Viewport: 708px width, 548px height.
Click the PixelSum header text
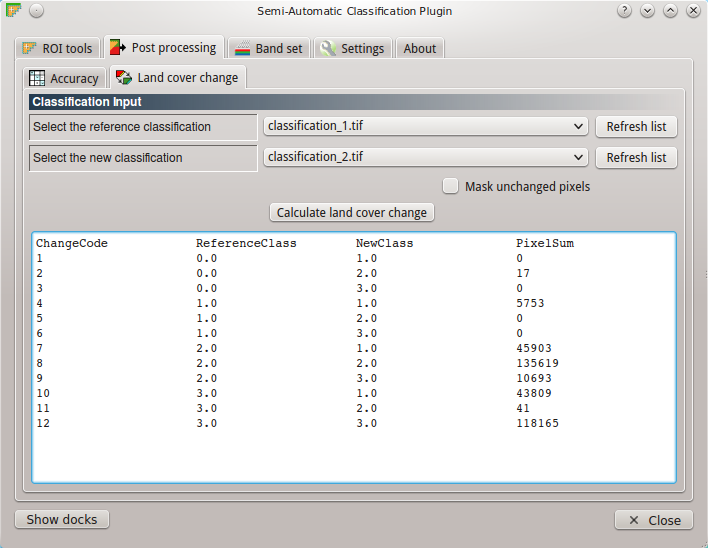tap(545, 243)
